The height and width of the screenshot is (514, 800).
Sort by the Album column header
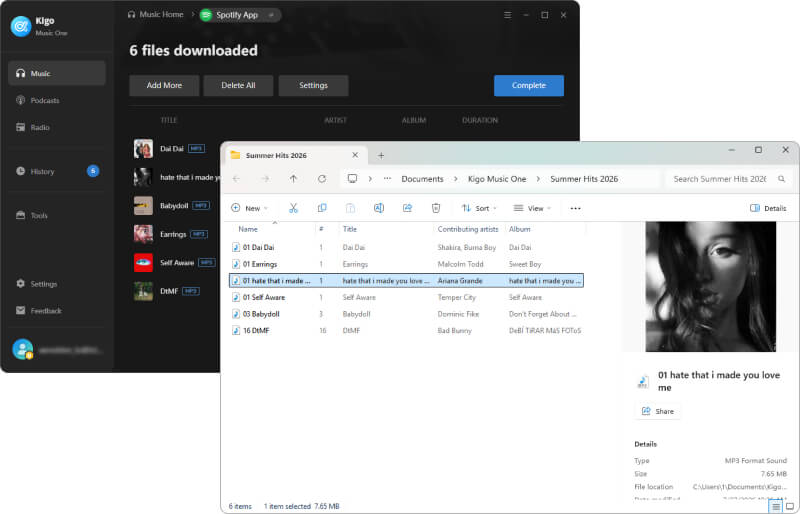pos(520,229)
